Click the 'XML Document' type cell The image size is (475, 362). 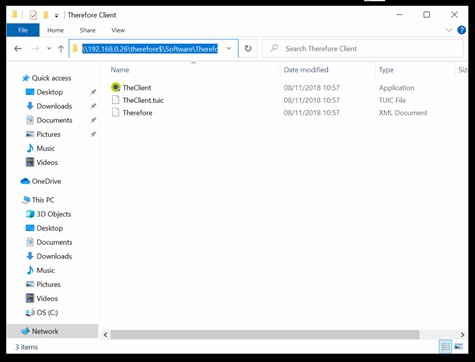403,113
